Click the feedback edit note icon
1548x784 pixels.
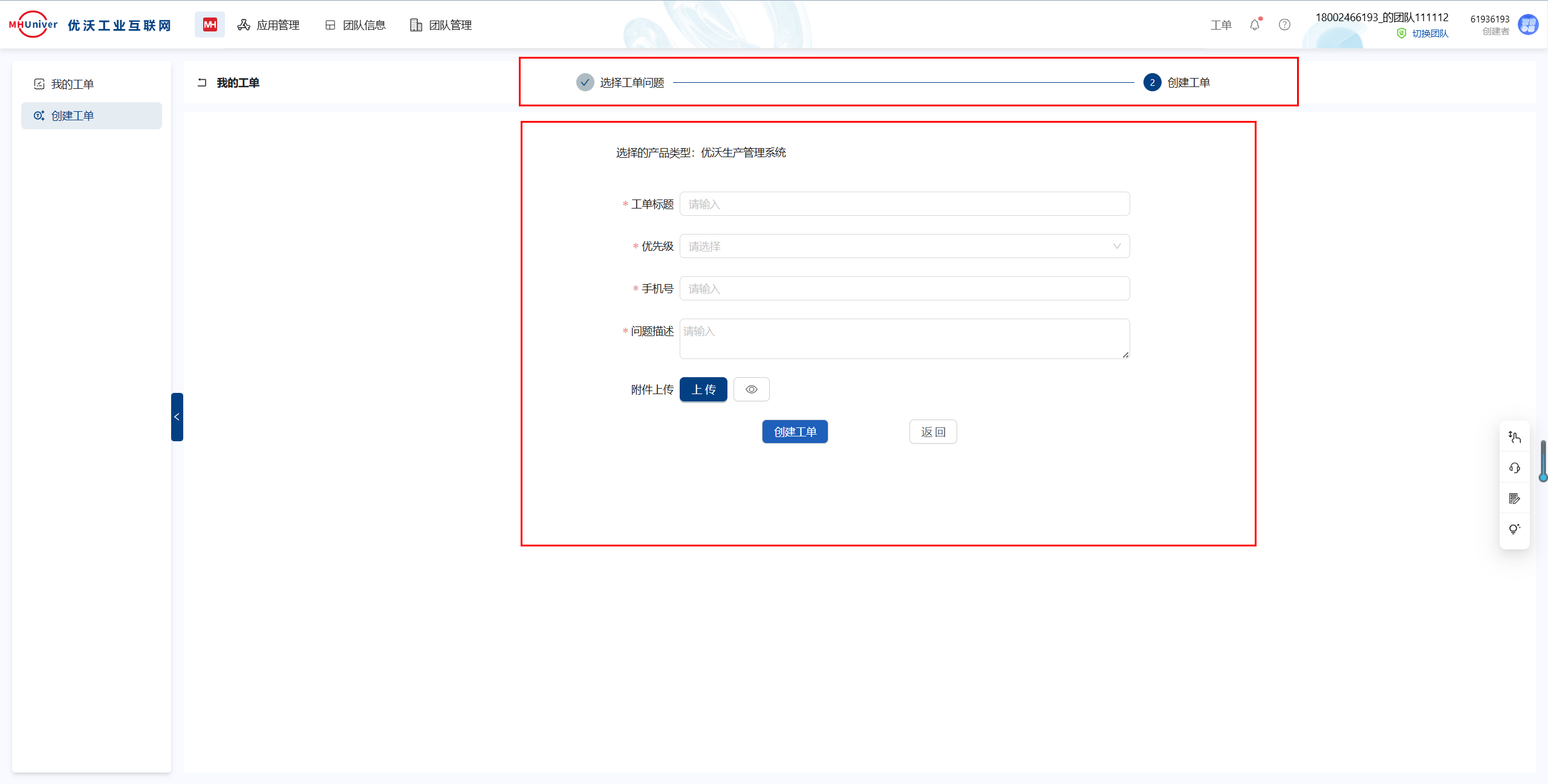pyautogui.click(x=1514, y=499)
